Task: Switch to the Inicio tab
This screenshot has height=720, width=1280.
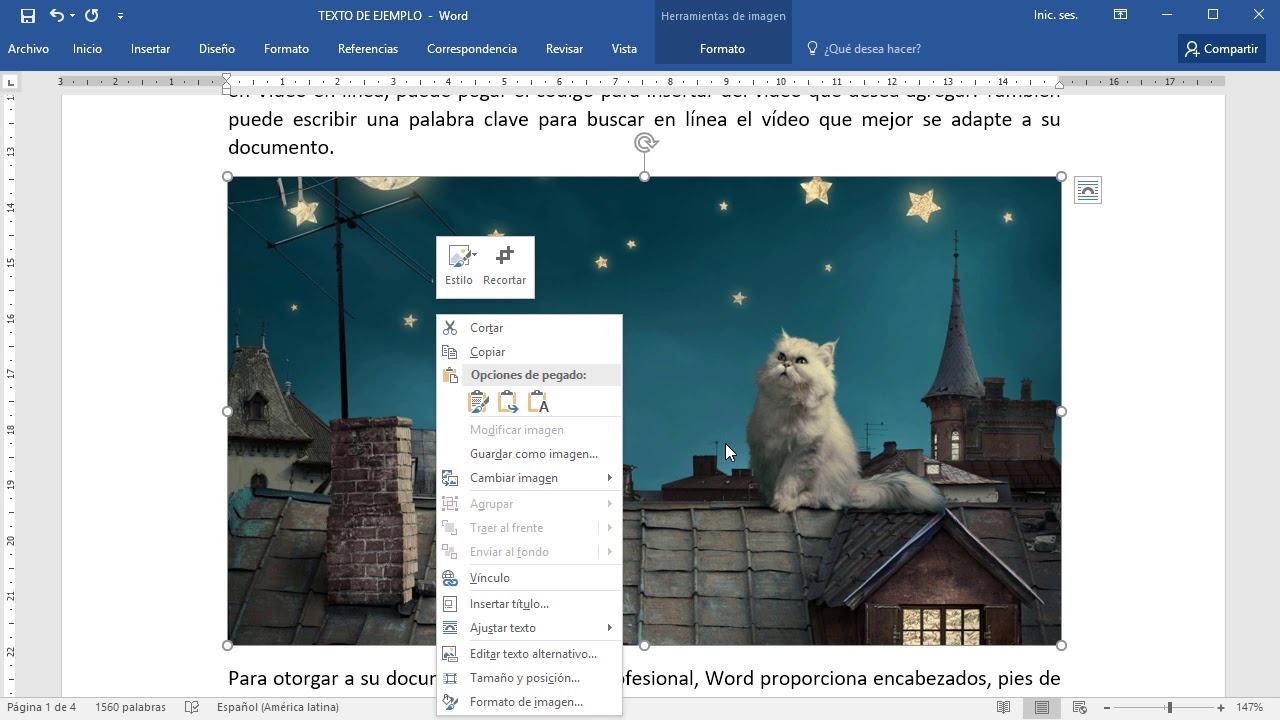Action: coord(87,48)
